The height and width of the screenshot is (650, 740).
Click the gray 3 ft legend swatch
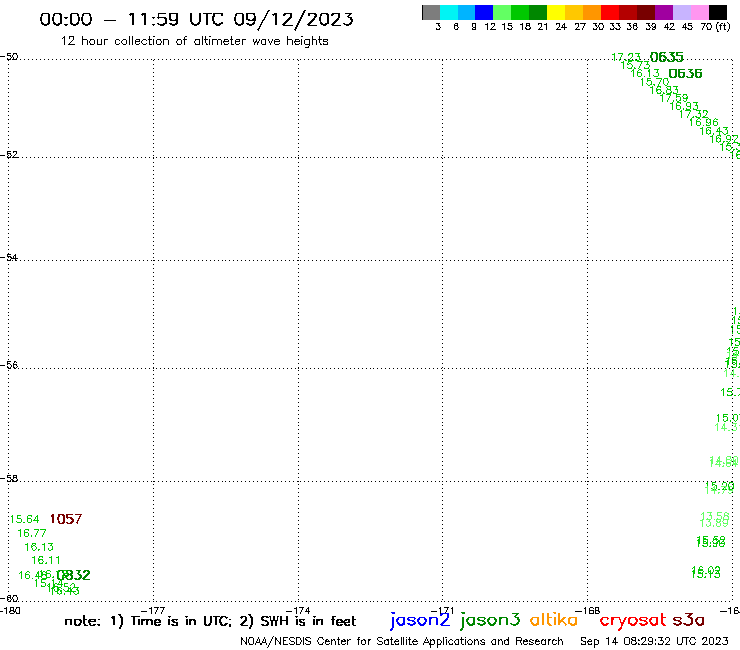coord(431,12)
